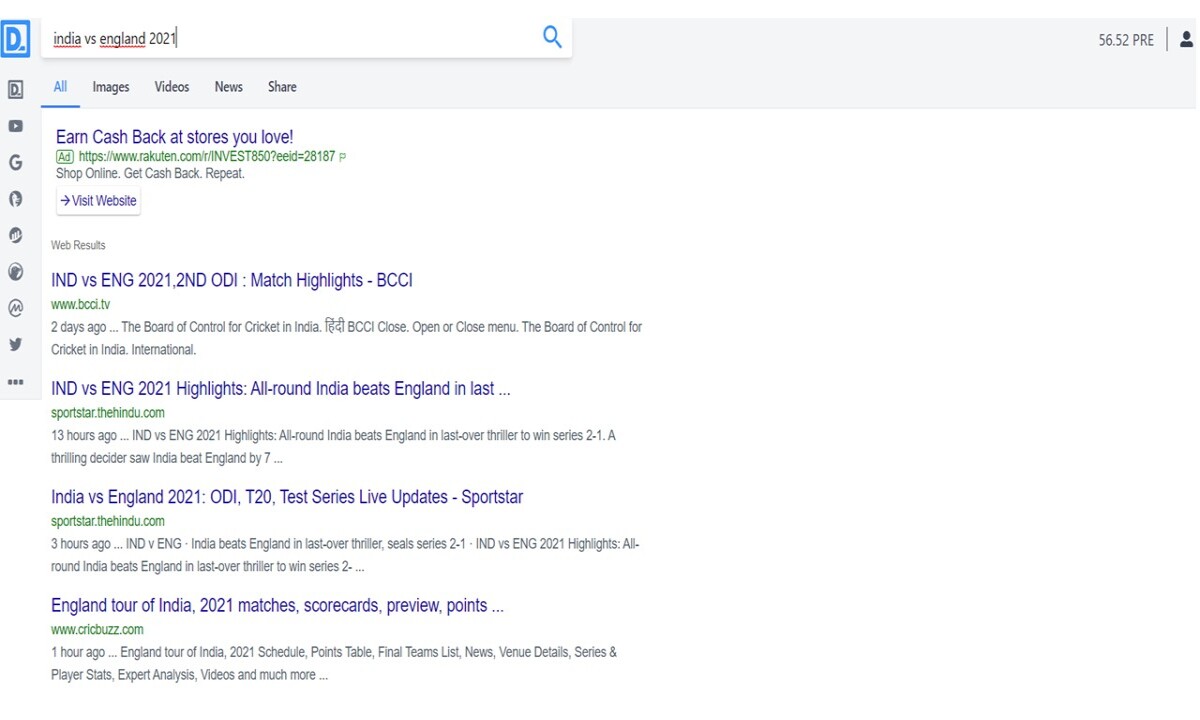Image resolution: width=1200 pixels, height=720 pixels.
Task: Switch to the Images tab
Action: click(x=111, y=87)
